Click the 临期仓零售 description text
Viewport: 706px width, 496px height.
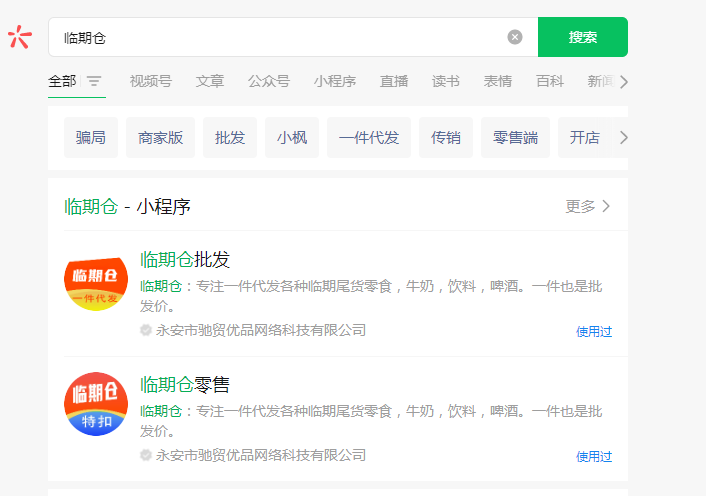(371, 421)
